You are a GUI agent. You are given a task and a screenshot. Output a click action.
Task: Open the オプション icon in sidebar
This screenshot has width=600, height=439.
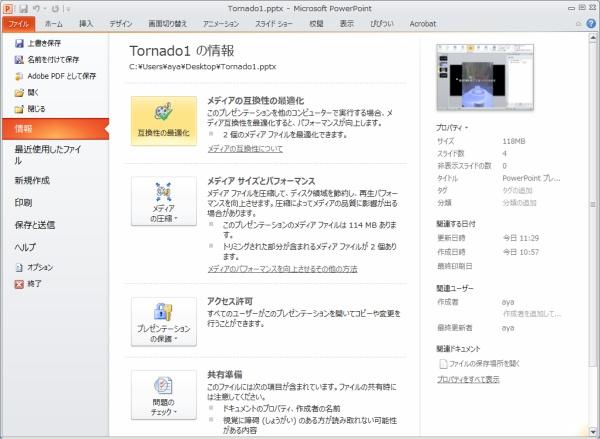[19, 268]
